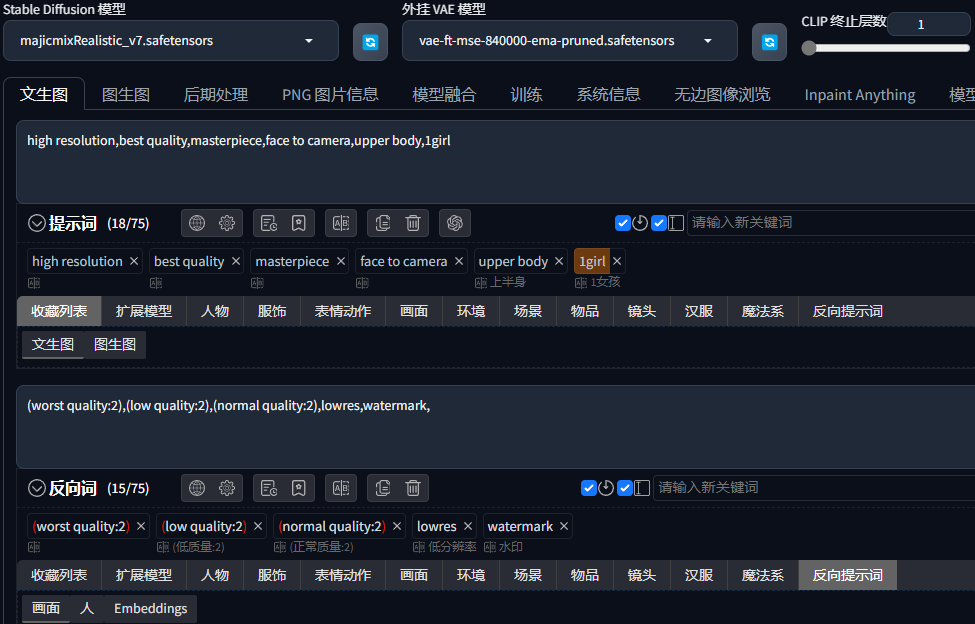
Task: Toggle first checkbox beside 反向词 keyword input
Action: tap(589, 488)
